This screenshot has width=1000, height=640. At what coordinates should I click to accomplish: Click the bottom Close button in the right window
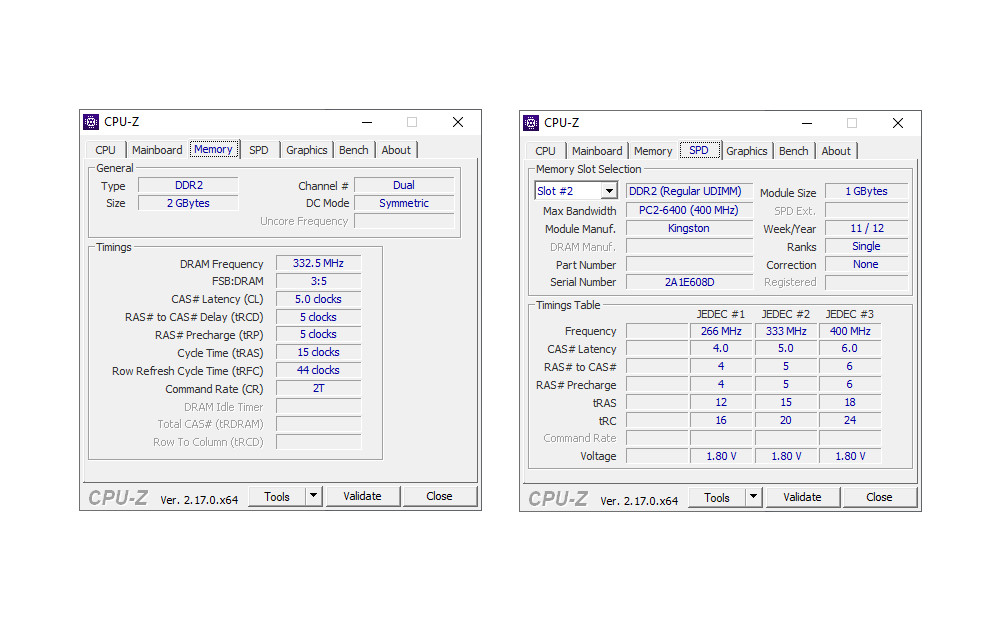(879, 497)
